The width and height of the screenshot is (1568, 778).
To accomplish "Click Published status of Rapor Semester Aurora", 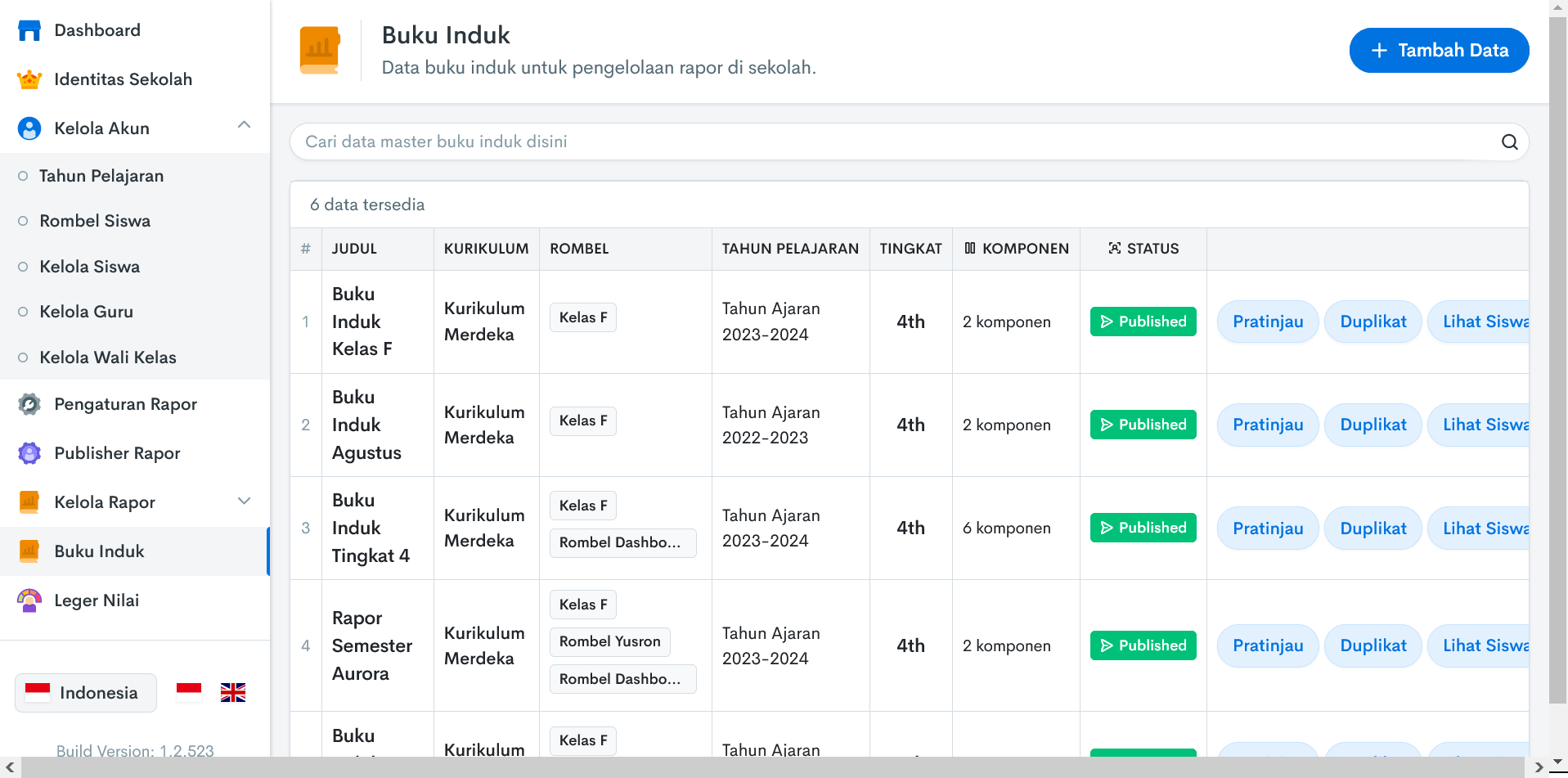I will [x=1143, y=645].
